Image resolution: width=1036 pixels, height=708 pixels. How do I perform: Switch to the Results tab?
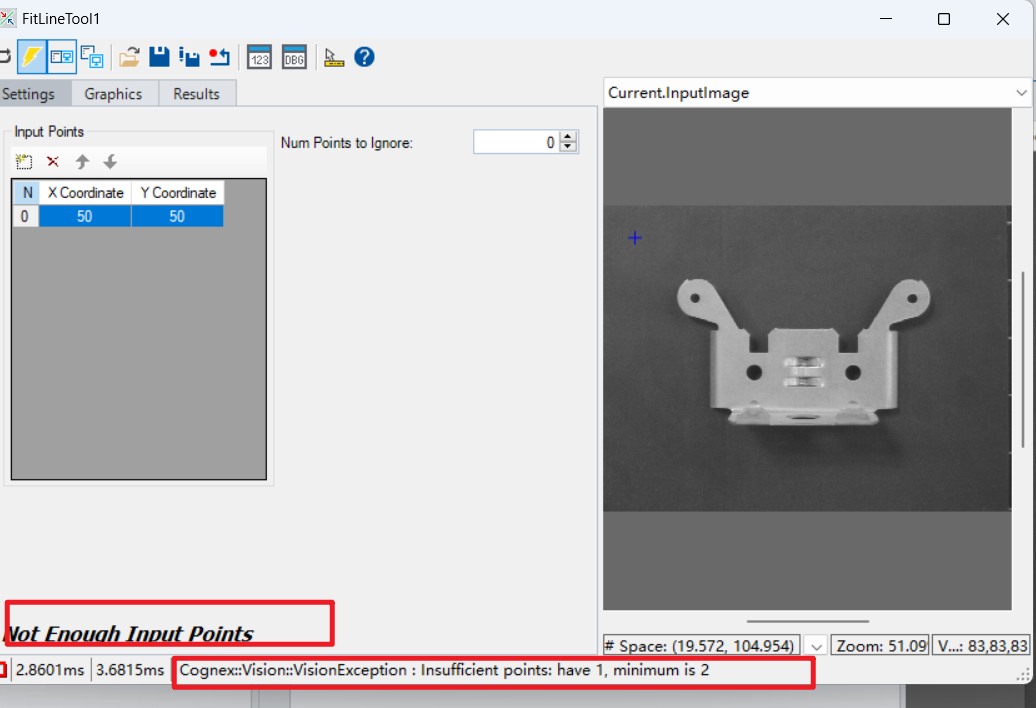196,94
